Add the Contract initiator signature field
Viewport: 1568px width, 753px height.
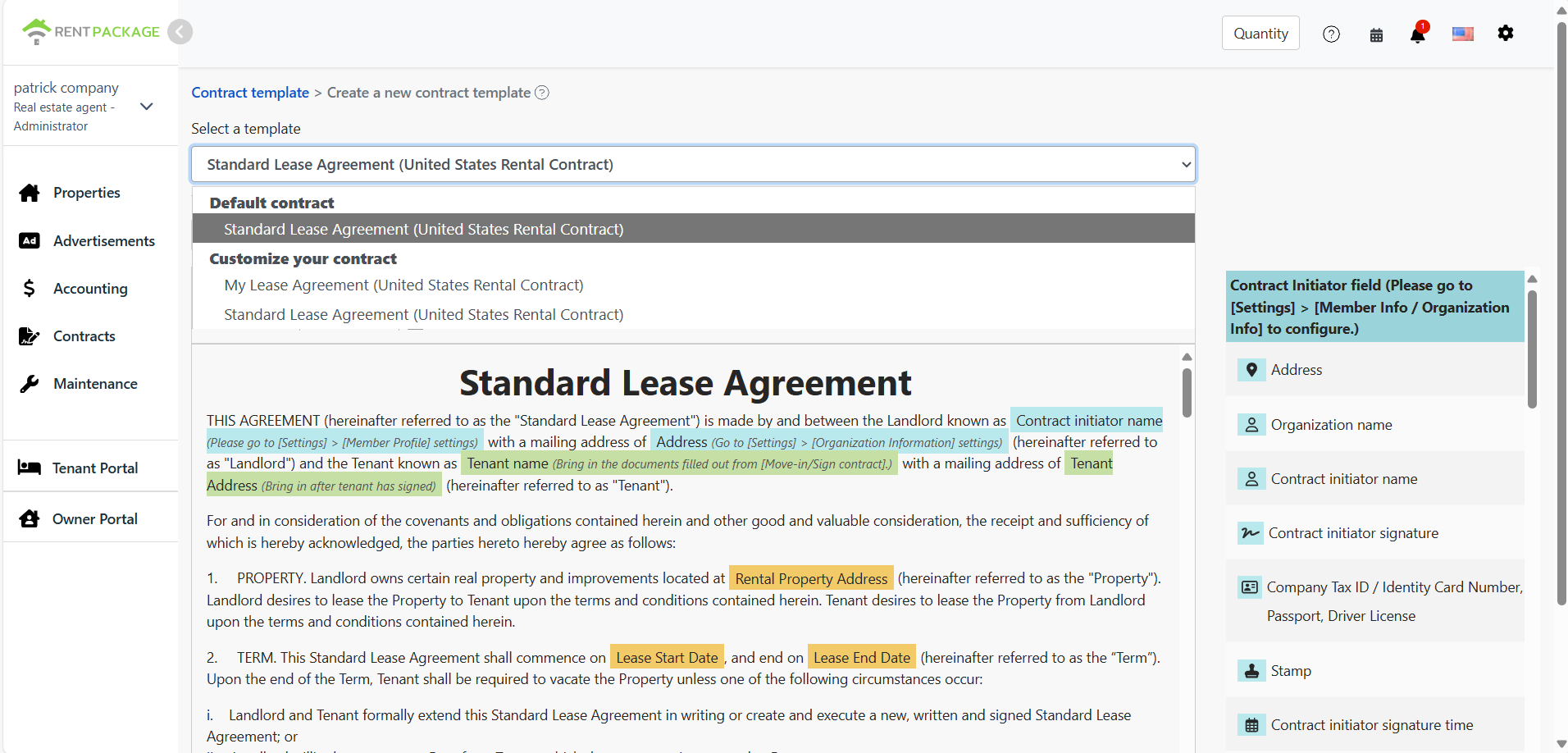pos(1352,533)
